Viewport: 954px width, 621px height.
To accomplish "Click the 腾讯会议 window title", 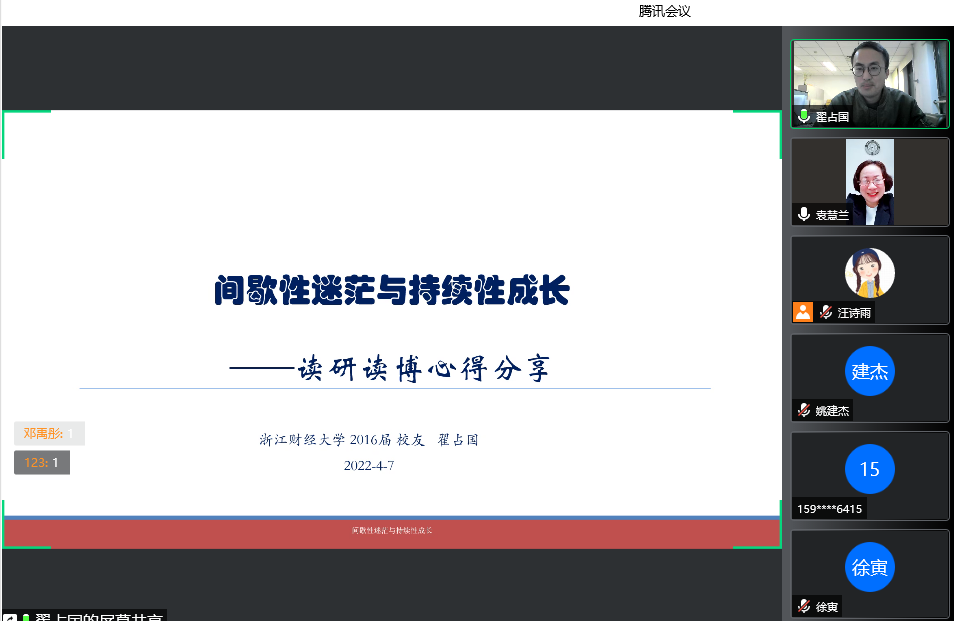I will [665, 11].
